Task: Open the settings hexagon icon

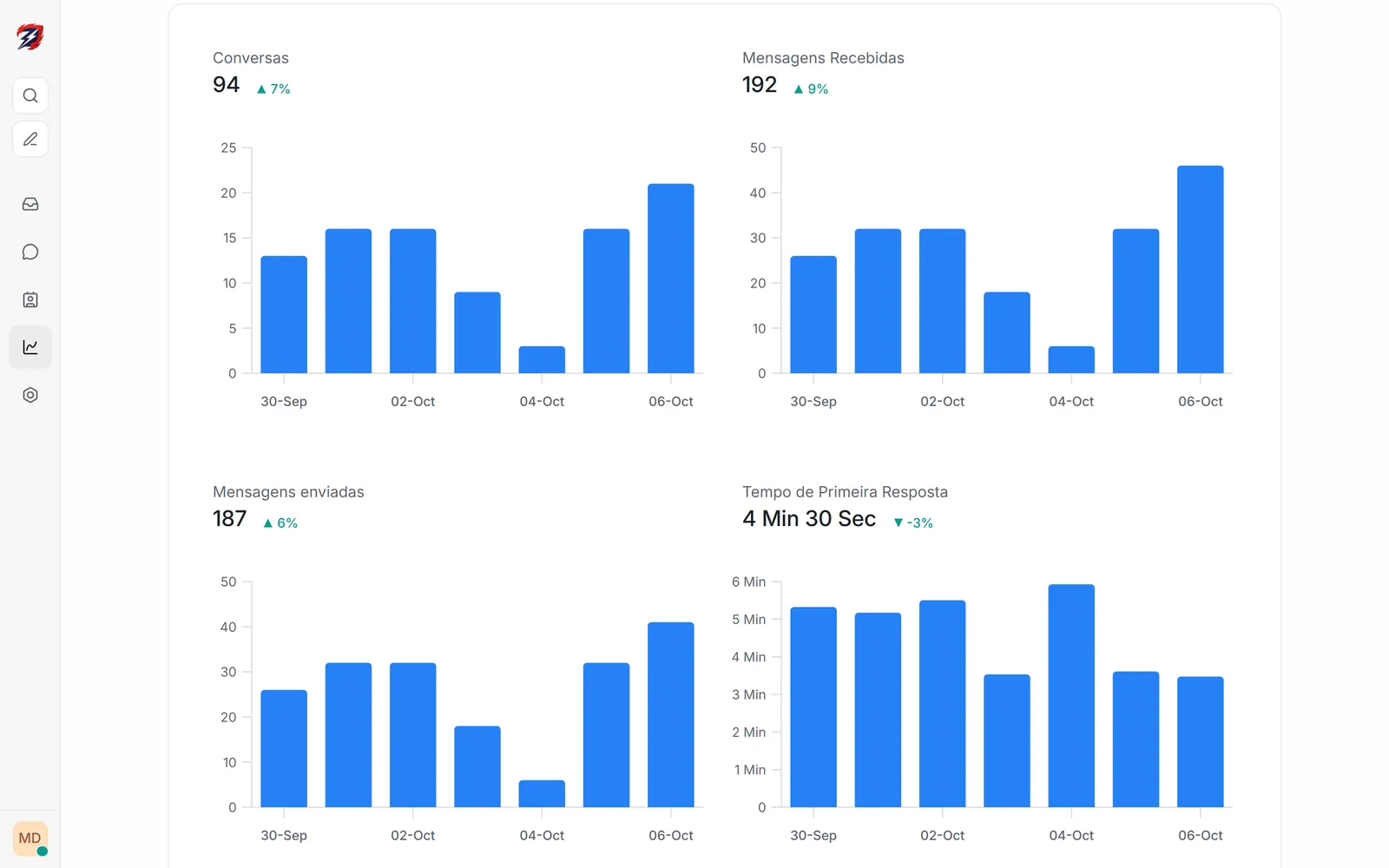Action: [30, 395]
